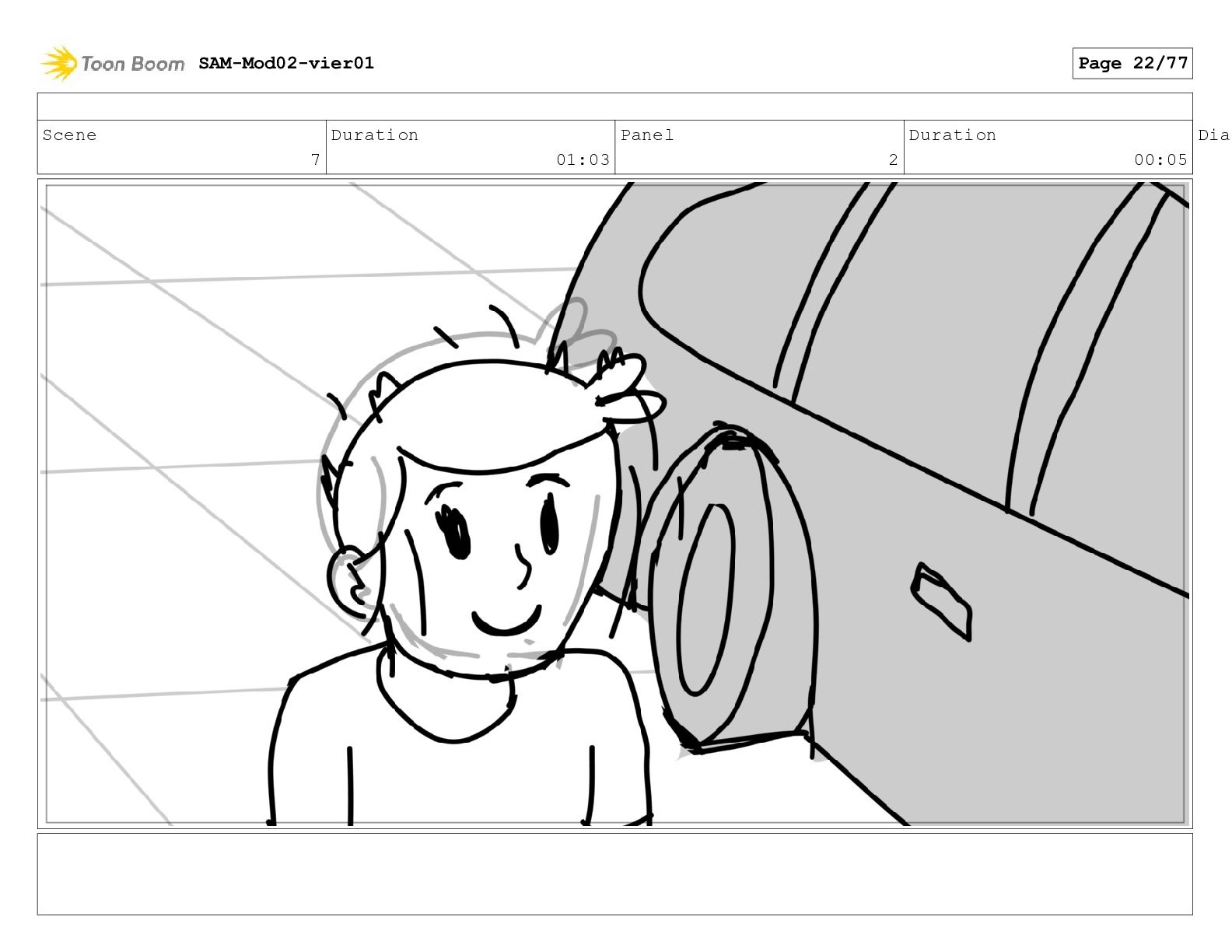
Task: Click the truncated Dia column label
Action: click(x=1213, y=135)
